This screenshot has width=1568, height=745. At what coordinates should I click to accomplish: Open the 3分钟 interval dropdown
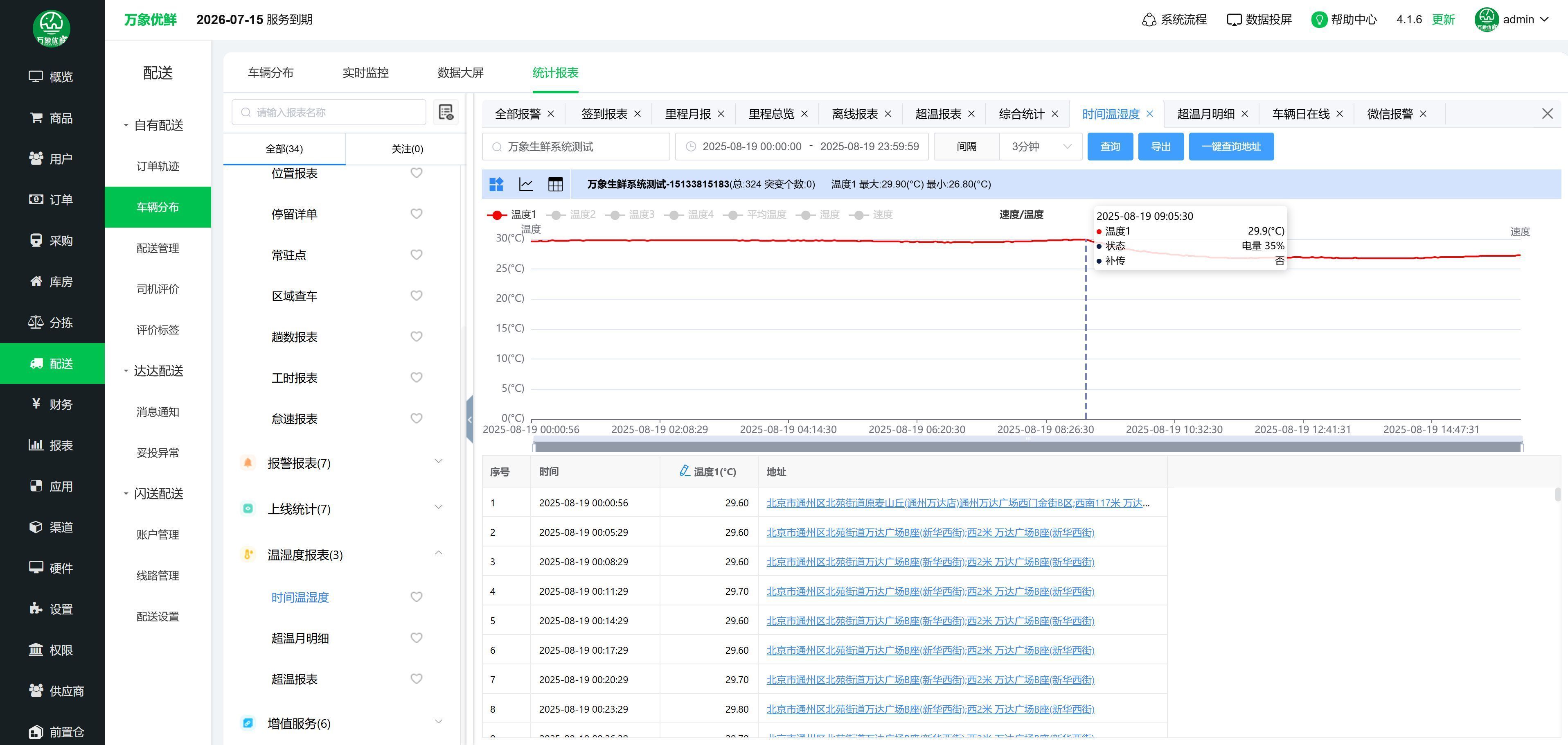pos(1041,147)
